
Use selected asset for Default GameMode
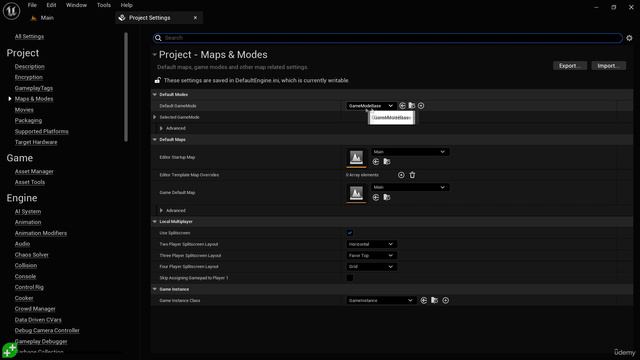(x=402, y=106)
